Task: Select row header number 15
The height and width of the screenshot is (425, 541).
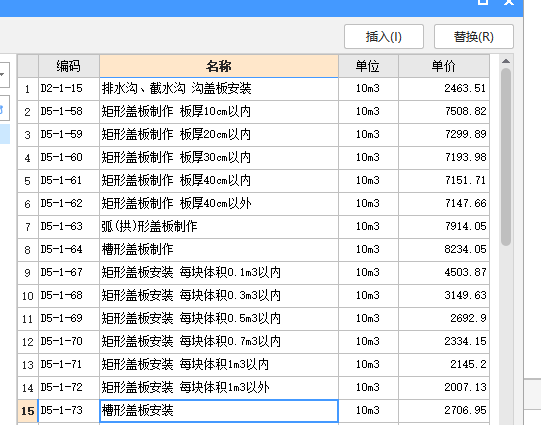Action: pyautogui.click(x=28, y=411)
